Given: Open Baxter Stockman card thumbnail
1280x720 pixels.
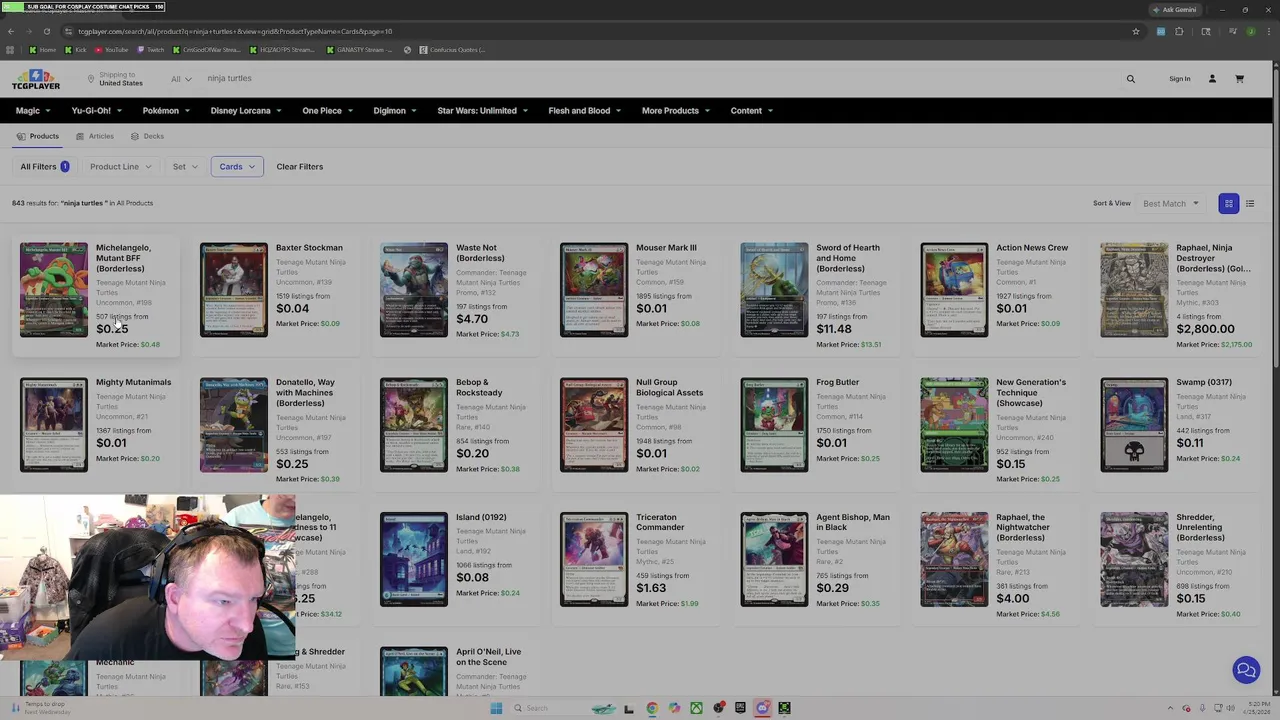Looking at the screenshot, I should click(234, 290).
